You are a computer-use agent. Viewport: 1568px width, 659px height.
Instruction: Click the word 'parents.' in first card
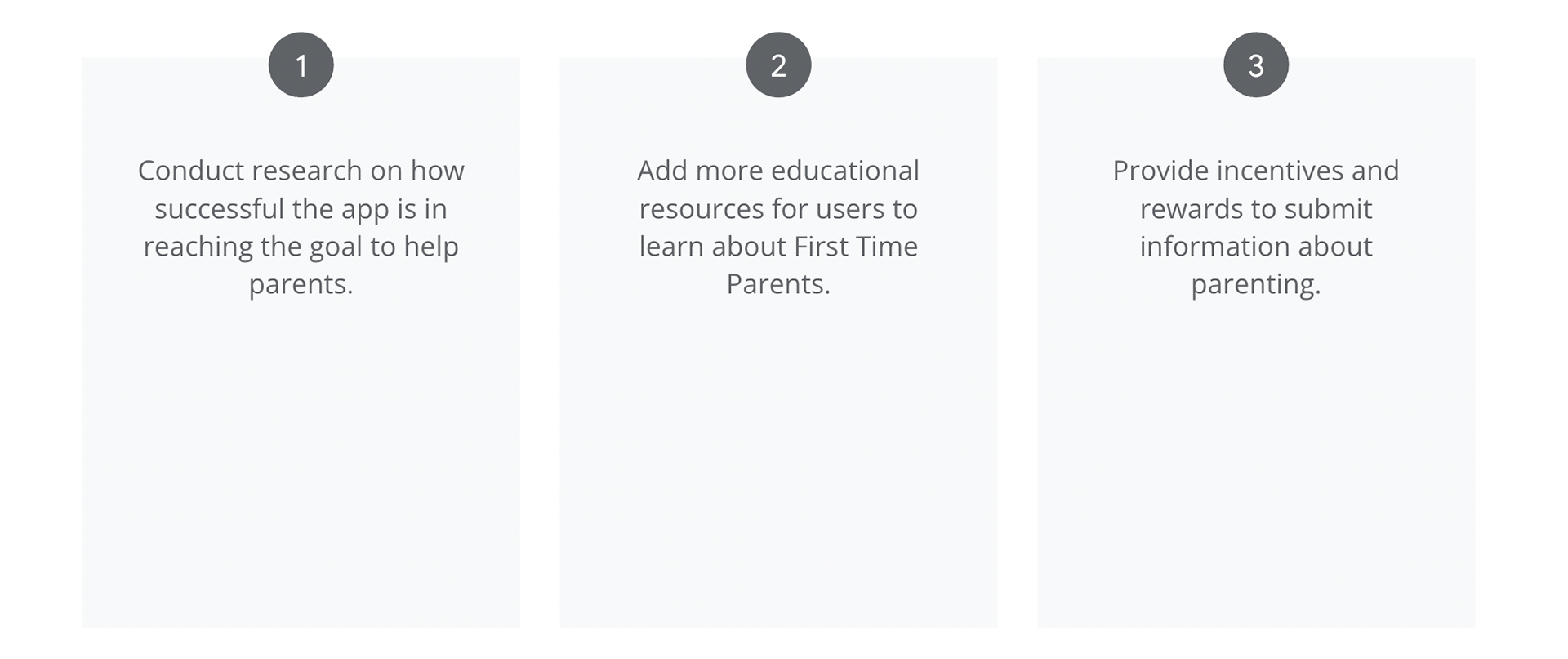(301, 285)
